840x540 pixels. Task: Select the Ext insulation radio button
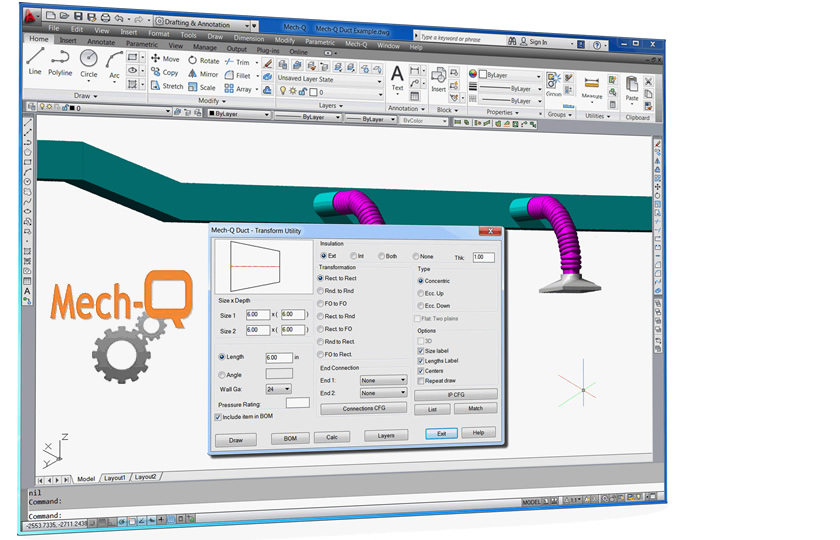coord(323,256)
